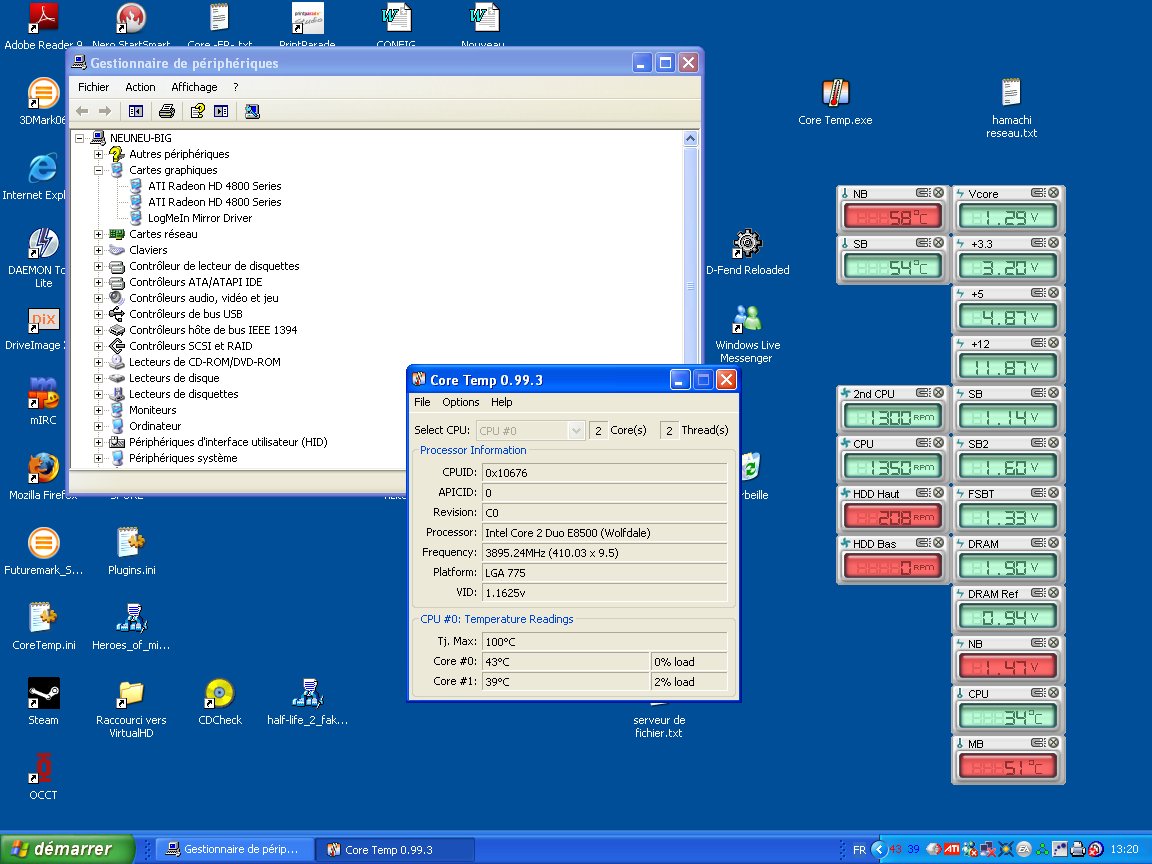Open the Fichier menu in Gestionnaire
Viewport: 1152px width, 864px height.
point(93,87)
